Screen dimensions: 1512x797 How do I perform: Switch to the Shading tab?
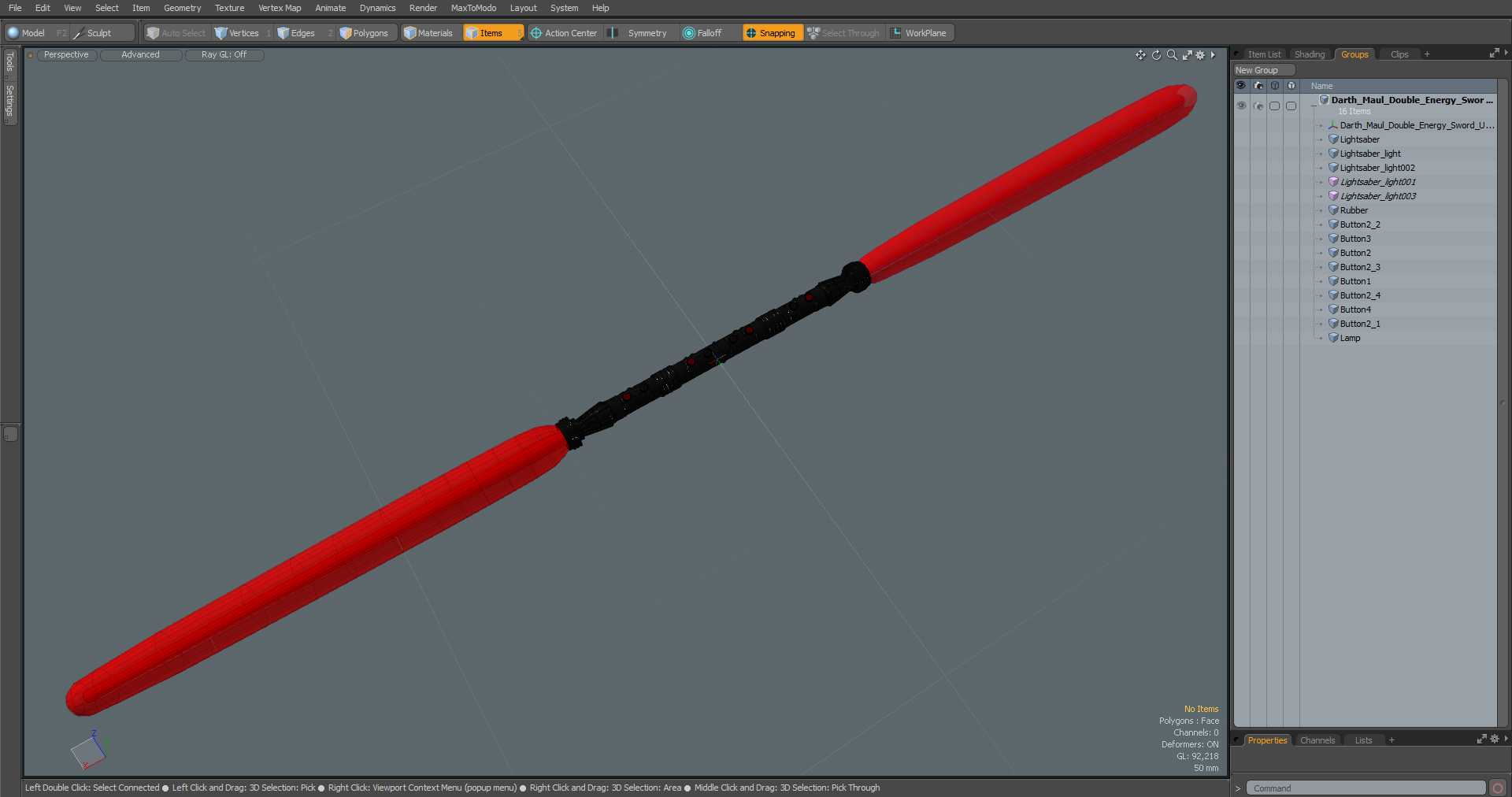coord(1310,54)
